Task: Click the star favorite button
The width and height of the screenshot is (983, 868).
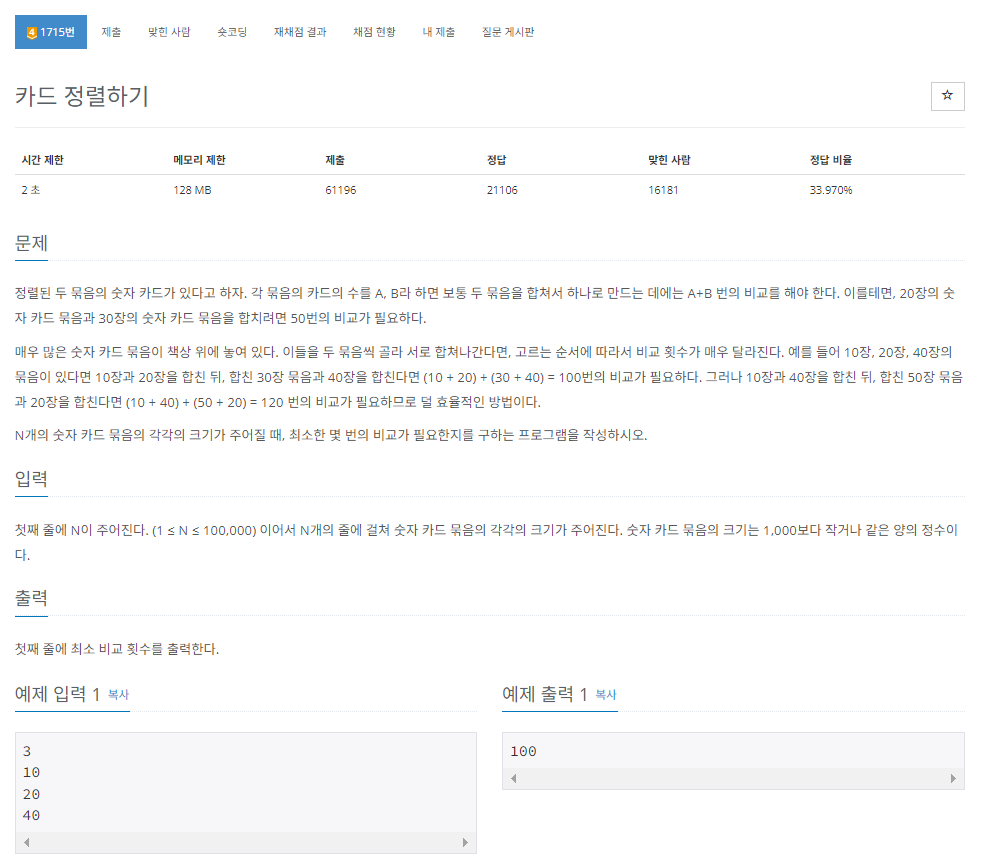Action: (x=947, y=96)
